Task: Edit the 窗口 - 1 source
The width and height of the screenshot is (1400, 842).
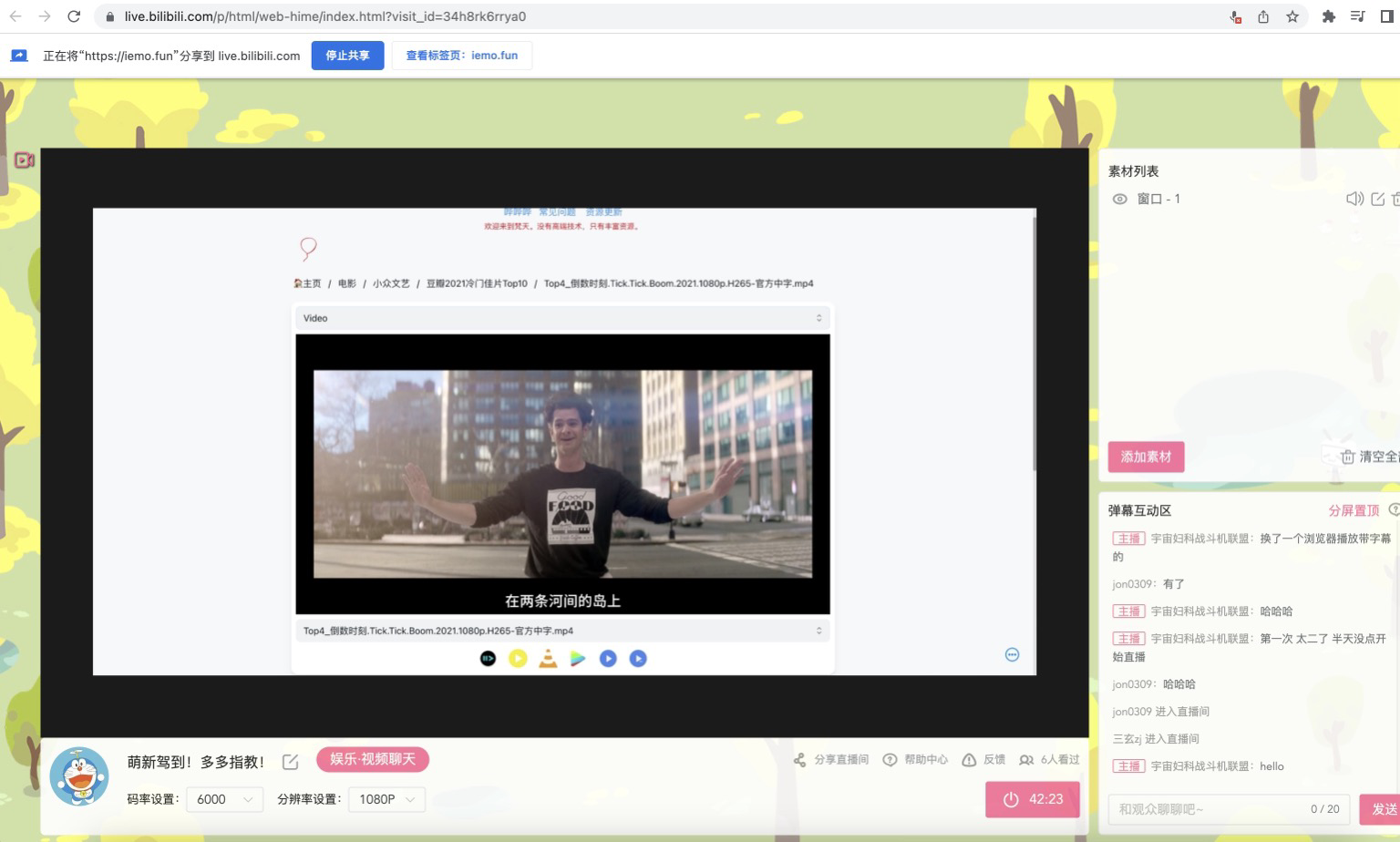Action: click(1377, 199)
